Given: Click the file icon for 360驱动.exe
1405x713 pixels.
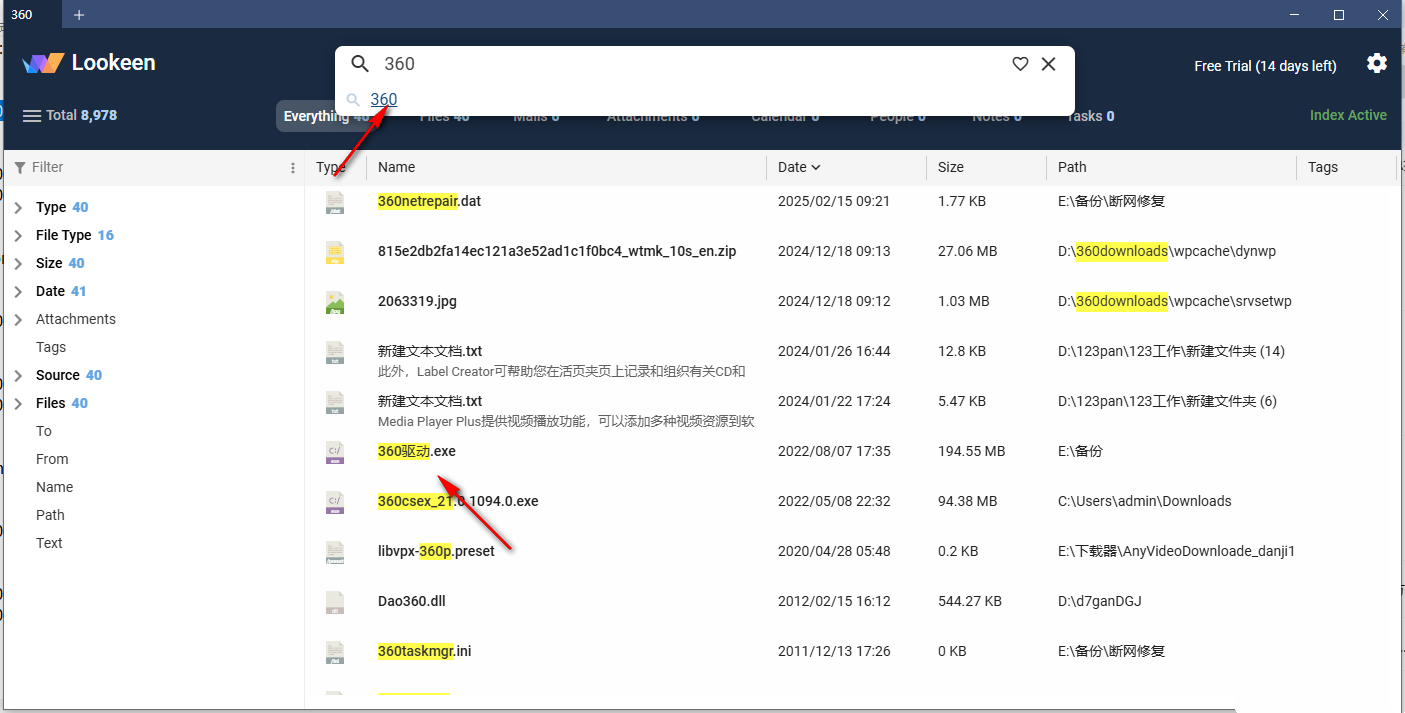Looking at the screenshot, I should pos(335,452).
